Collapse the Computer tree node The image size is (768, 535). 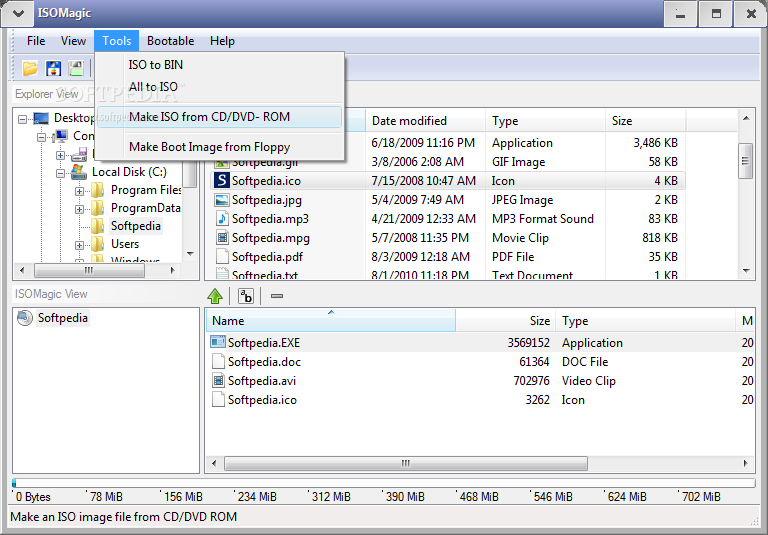[x=41, y=137]
